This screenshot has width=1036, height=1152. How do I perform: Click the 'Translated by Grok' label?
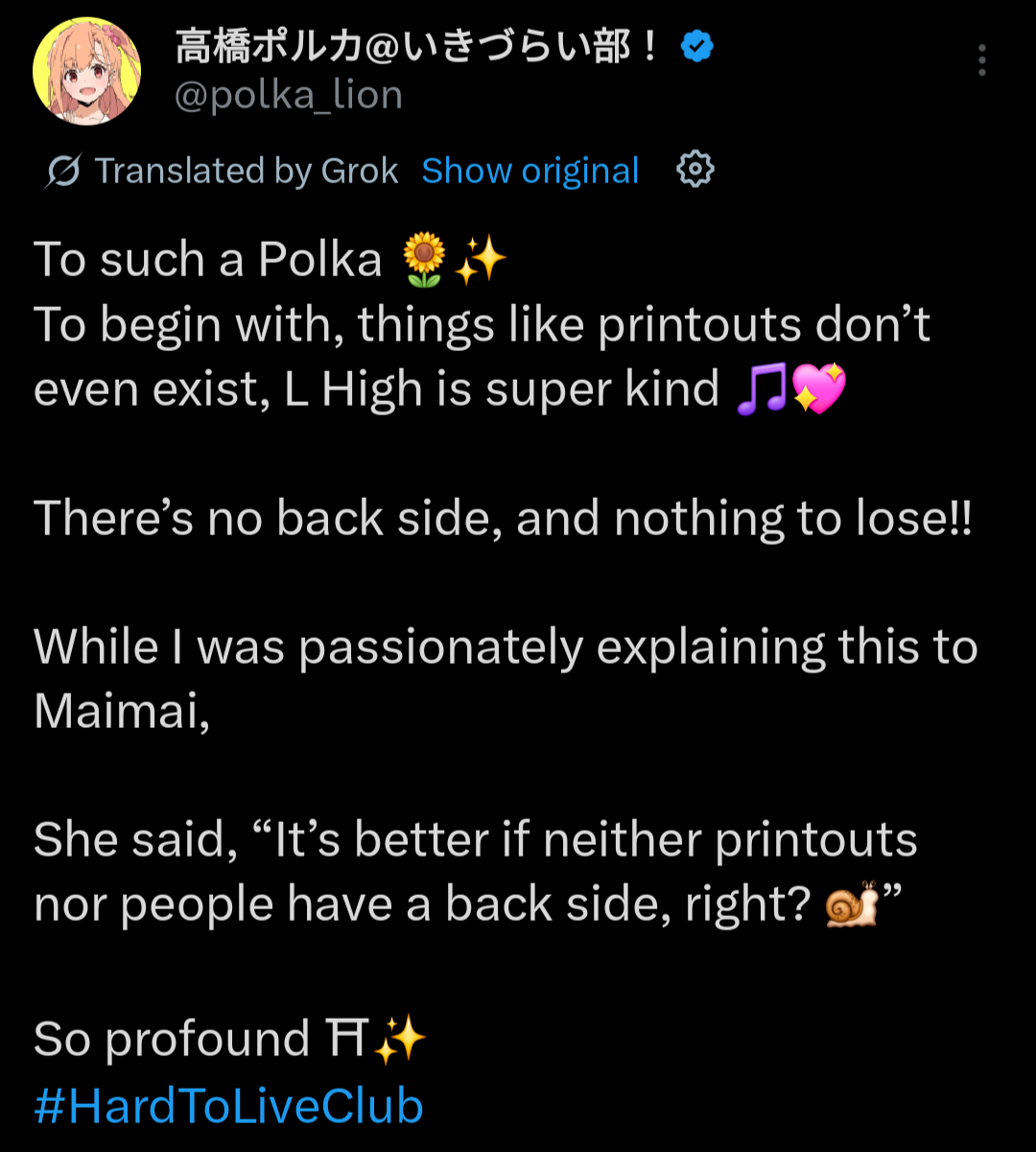click(246, 171)
